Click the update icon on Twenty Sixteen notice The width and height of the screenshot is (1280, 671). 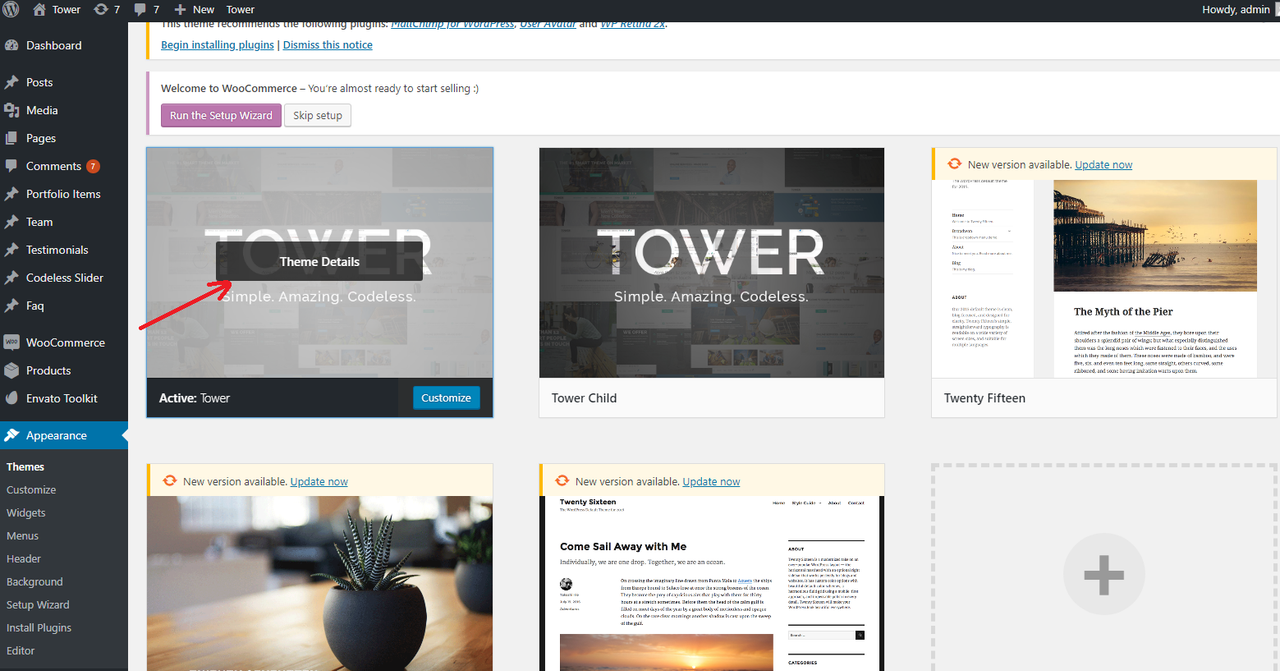click(562, 481)
